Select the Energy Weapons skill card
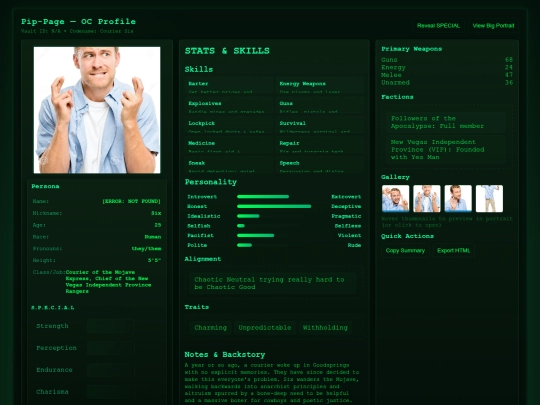 pyautogui.click(x=320, y=85)
